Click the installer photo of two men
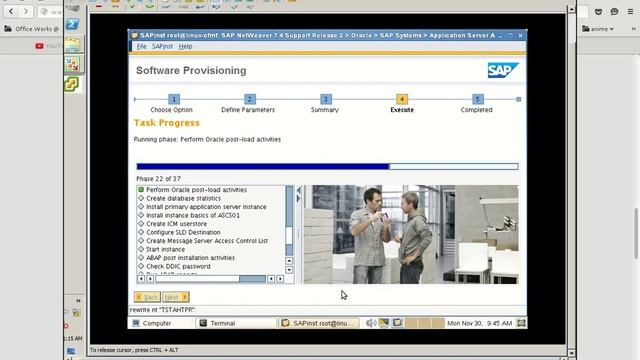The height and width of the screenshot is (360, 640). pyautogui.click(x=411, y=234)
